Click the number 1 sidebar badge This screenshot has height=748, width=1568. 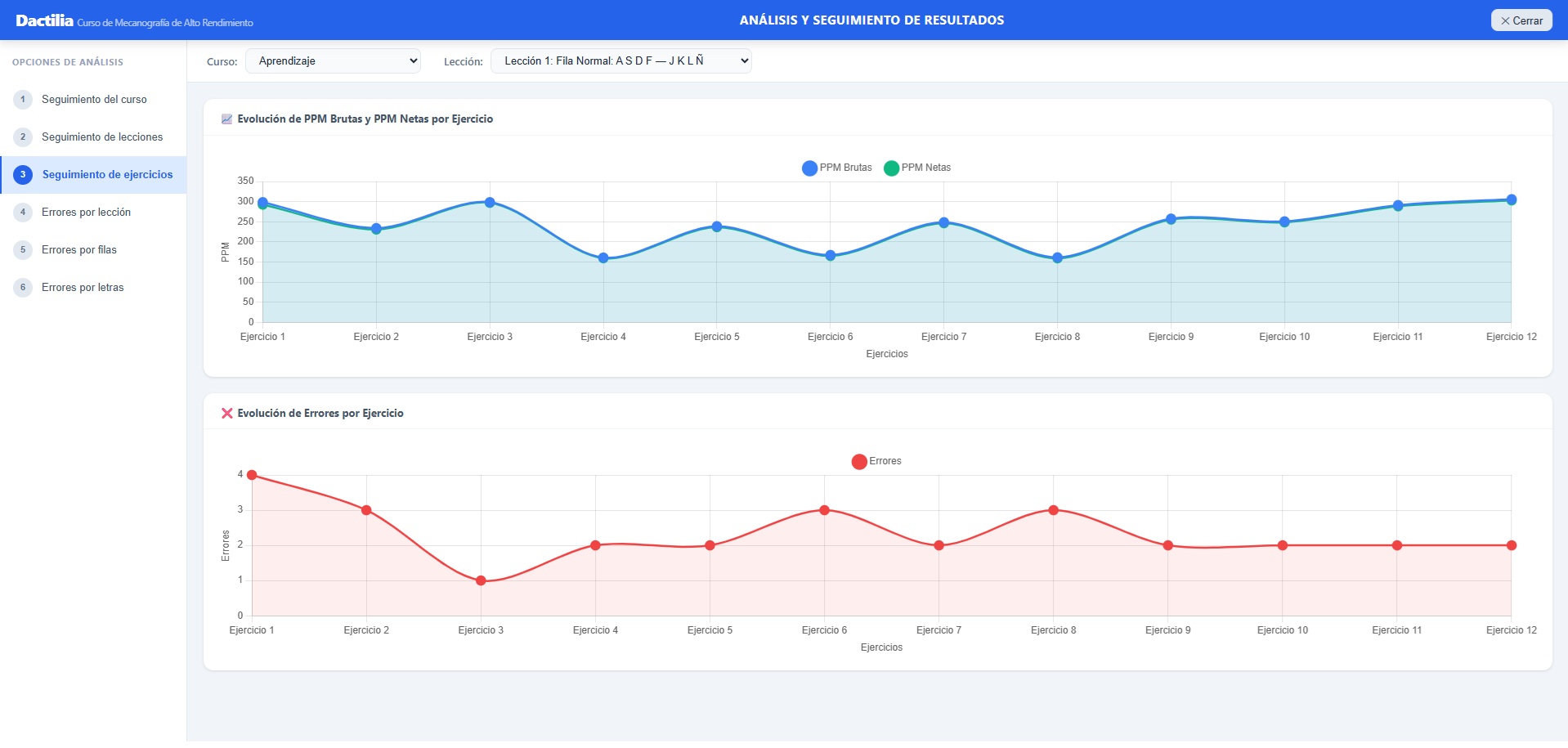click(23, 99)
